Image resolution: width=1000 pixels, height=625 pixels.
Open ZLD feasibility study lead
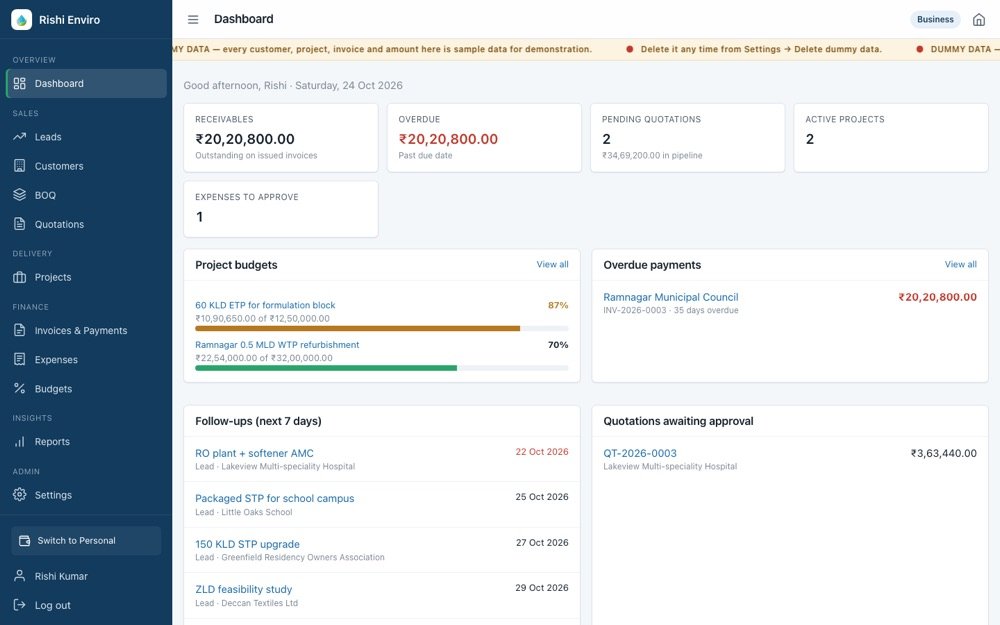(x=243, y=589)
